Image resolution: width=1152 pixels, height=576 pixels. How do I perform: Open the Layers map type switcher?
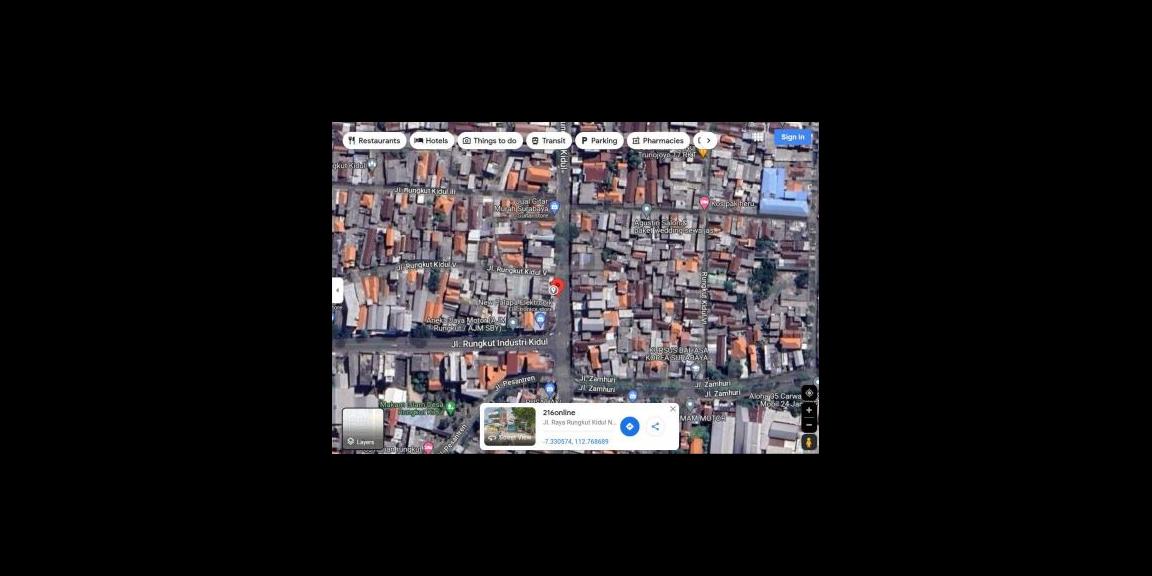pyautogui.click(x=362, y=428)
